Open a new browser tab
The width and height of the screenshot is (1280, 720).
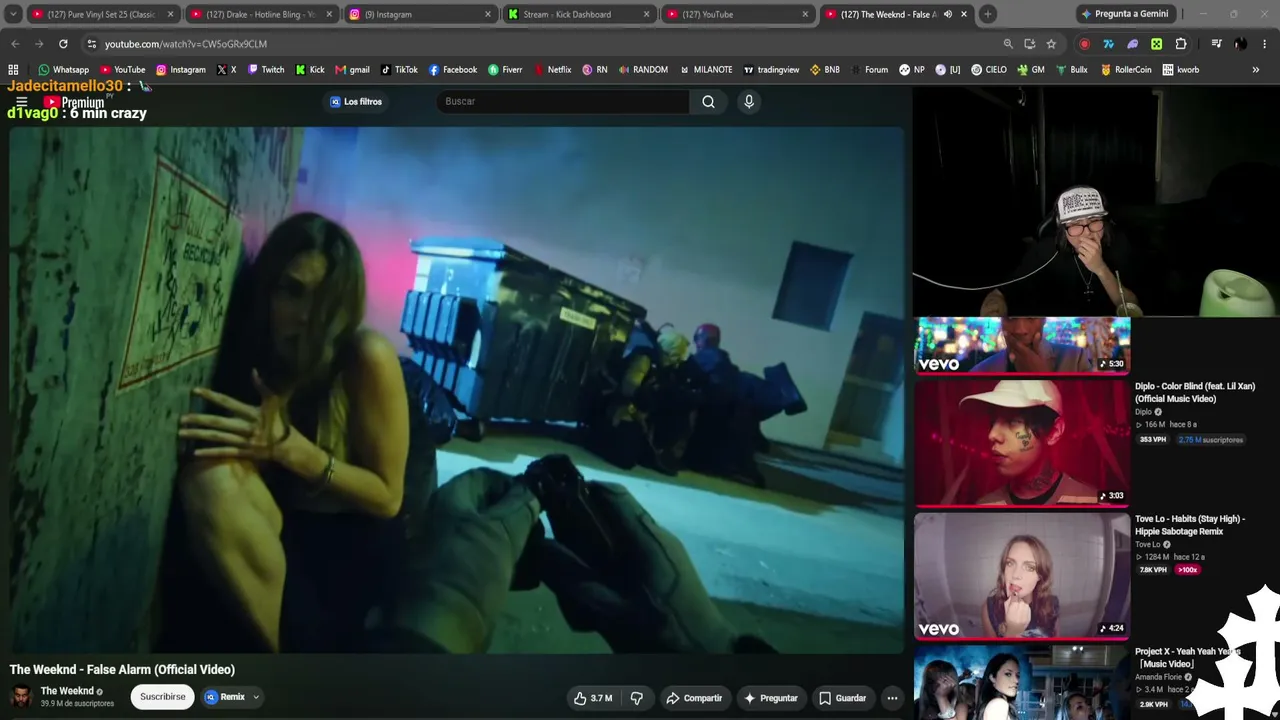tap(988, 14)
